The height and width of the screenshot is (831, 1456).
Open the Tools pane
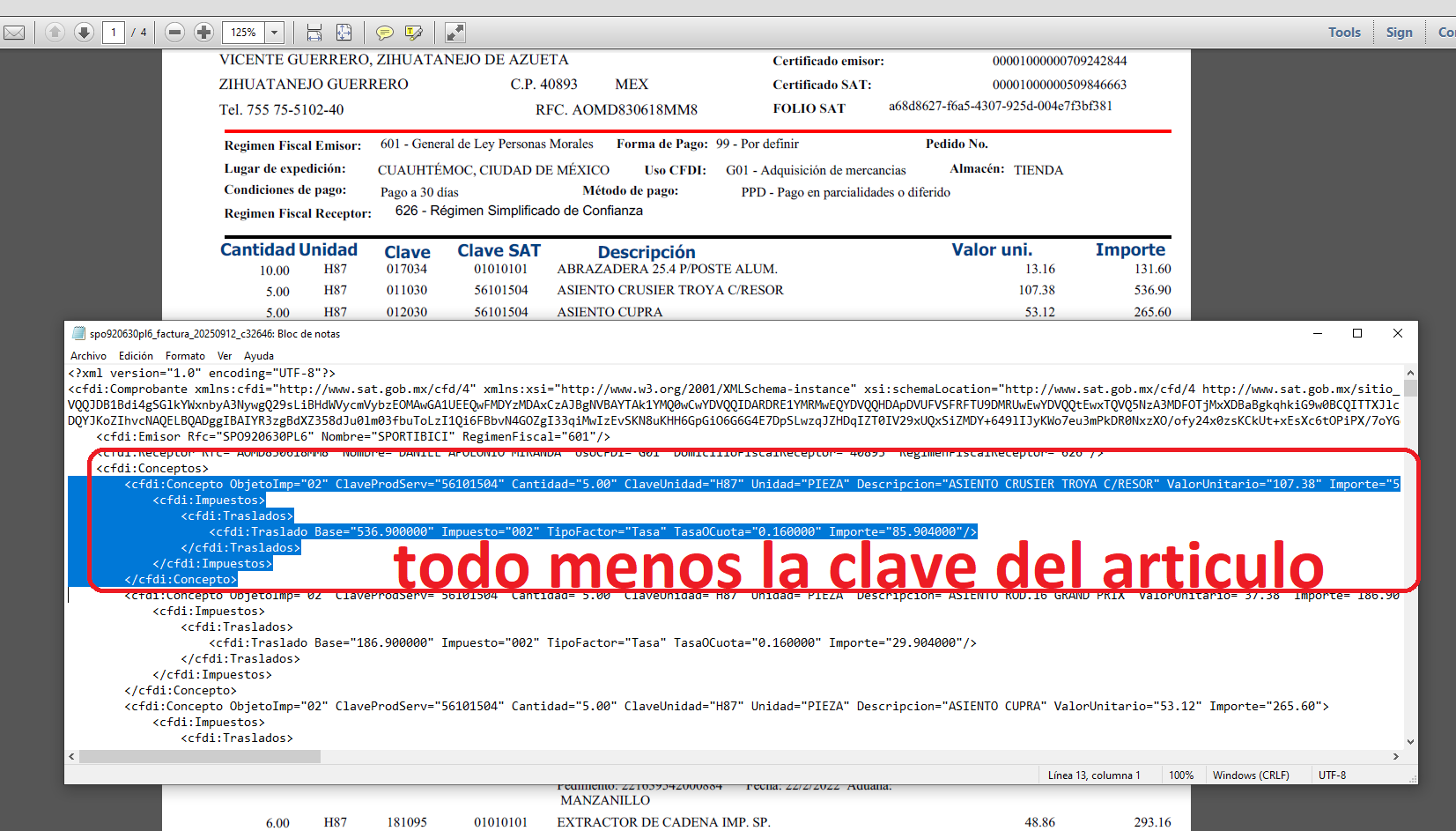coord(1344,33)
